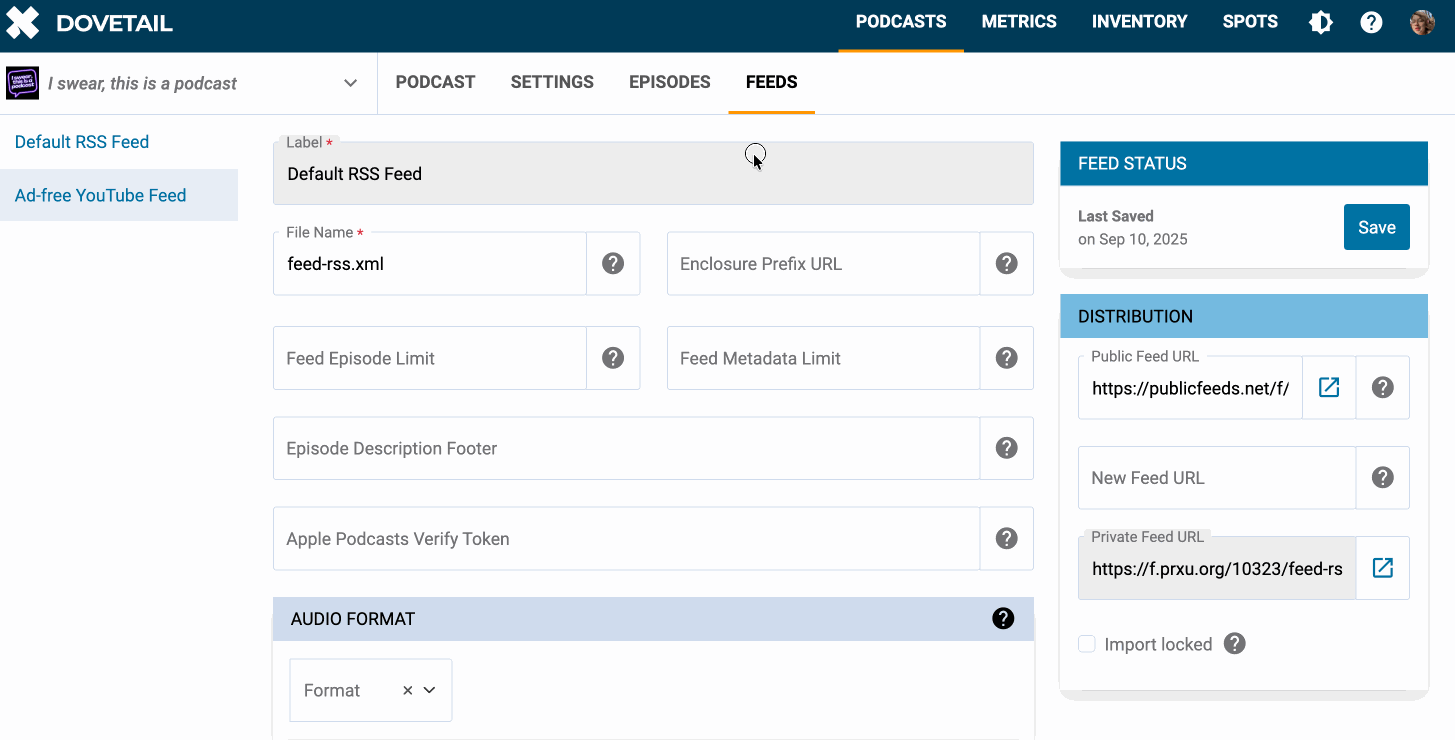The width and height of the screenshot is (1455, 740).
Task: Click the Dovetail logo icon
Action: click(x=23, y=22)
